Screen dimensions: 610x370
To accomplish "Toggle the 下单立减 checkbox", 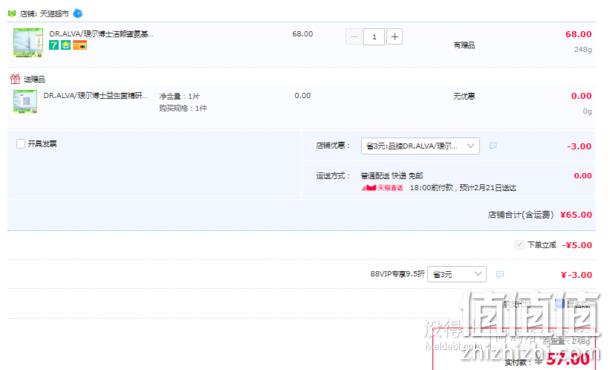I will (x=519, y=245).
